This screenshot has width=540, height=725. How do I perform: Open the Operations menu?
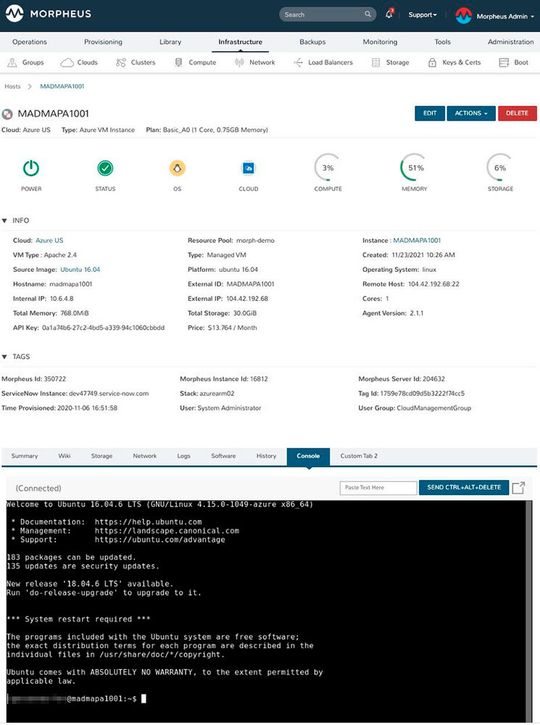30,42
